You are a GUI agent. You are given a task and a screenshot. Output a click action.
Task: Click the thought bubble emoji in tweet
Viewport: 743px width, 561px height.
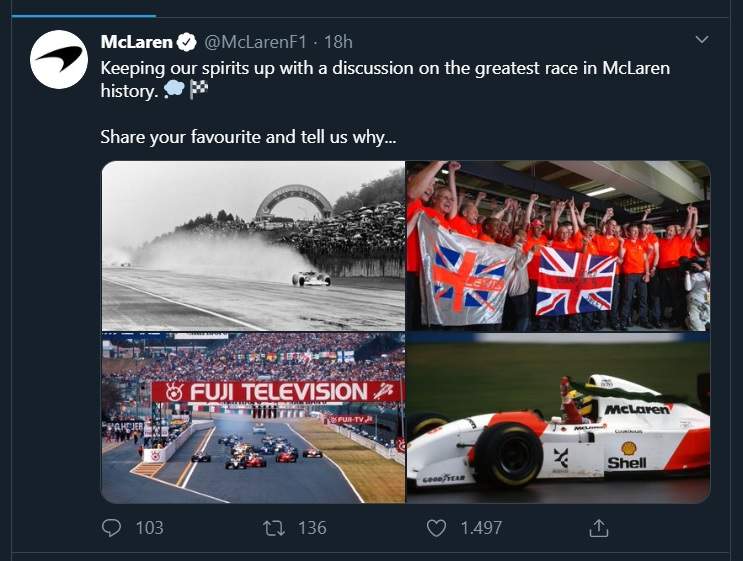click(x=173, y=89)
